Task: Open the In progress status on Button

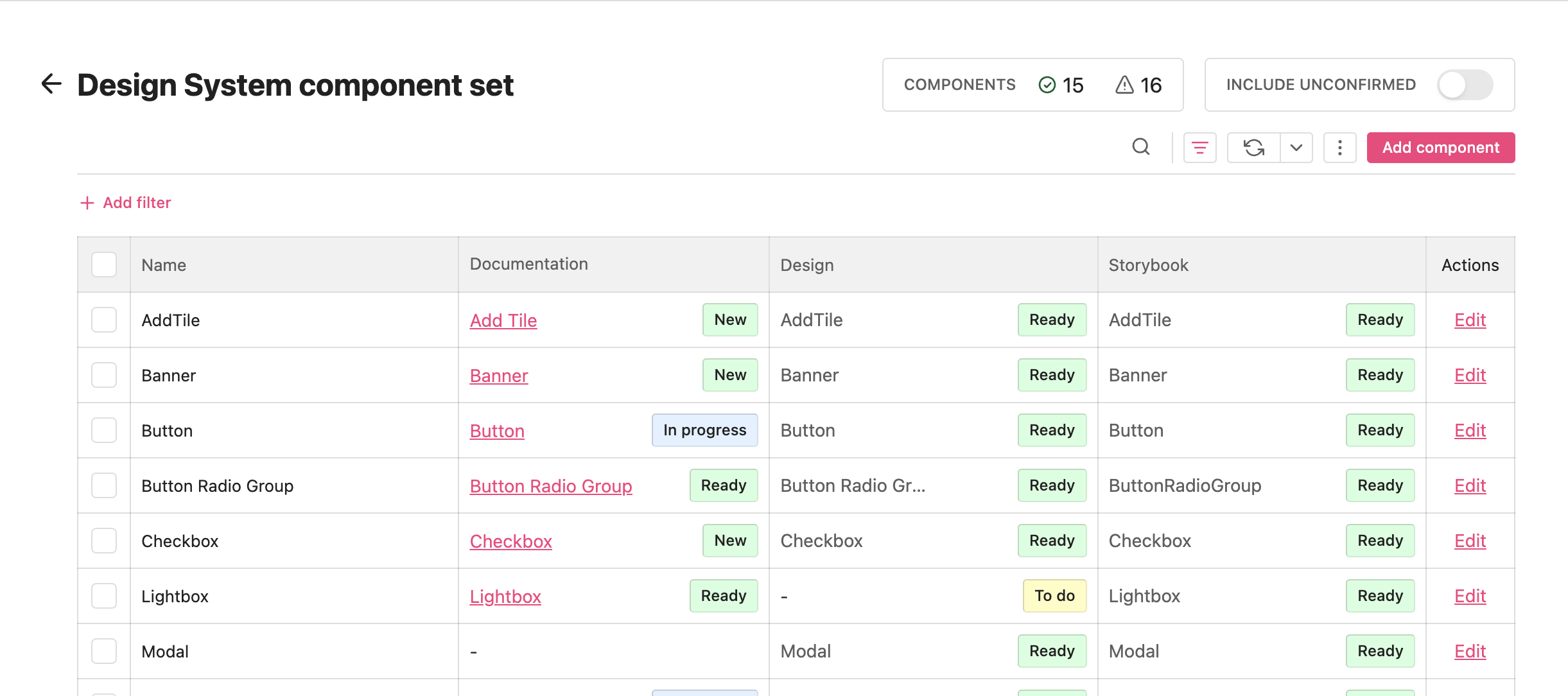Action: click(x=704, y=430)
